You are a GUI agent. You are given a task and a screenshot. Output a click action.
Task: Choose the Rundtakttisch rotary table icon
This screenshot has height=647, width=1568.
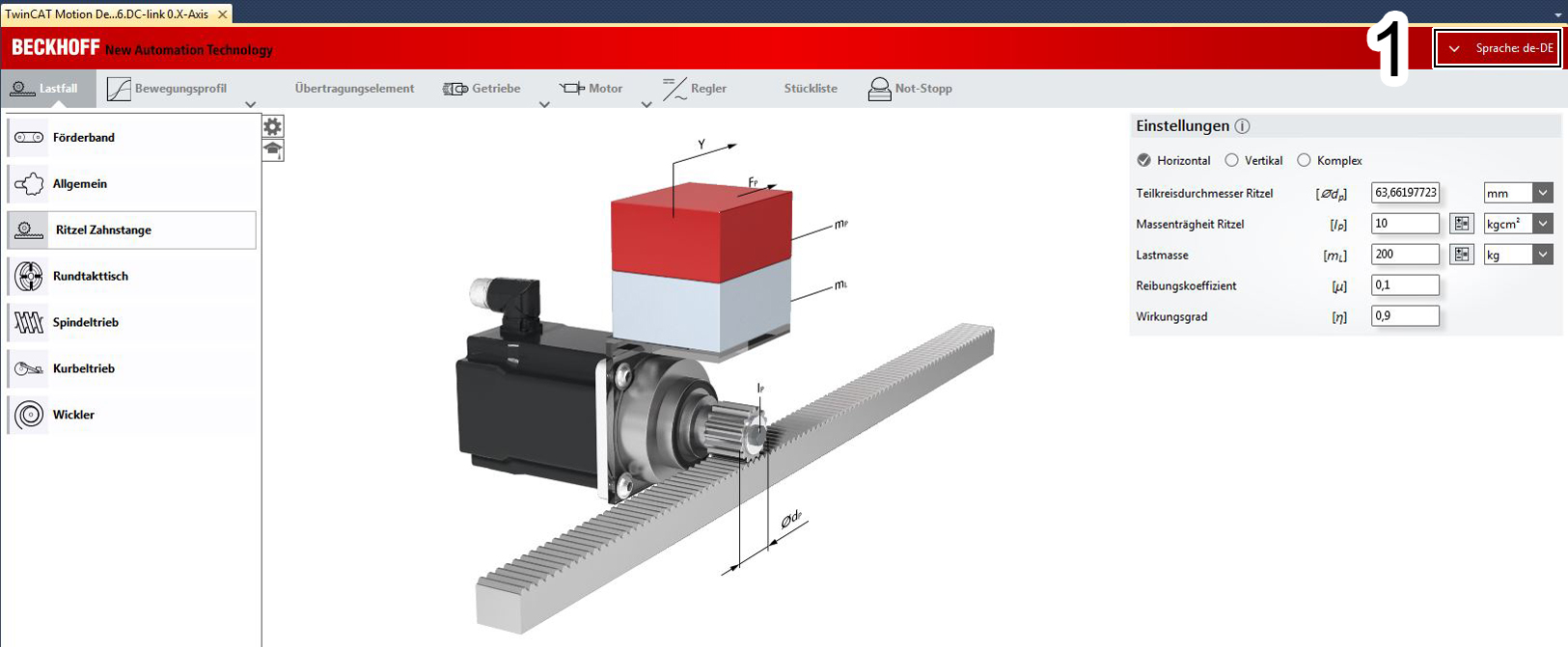[29, 277]
